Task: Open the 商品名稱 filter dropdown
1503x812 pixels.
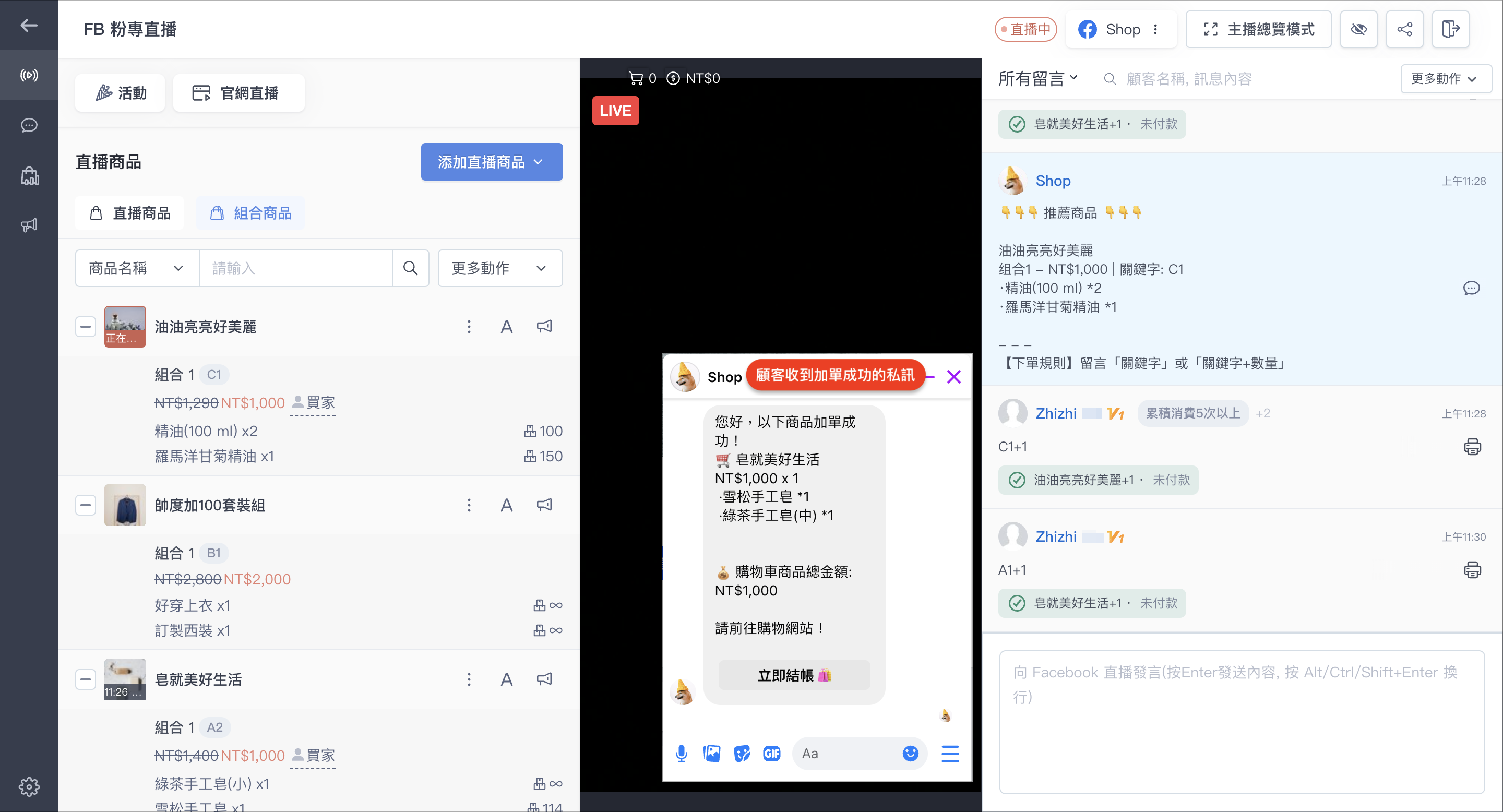Action: point(137,268)
